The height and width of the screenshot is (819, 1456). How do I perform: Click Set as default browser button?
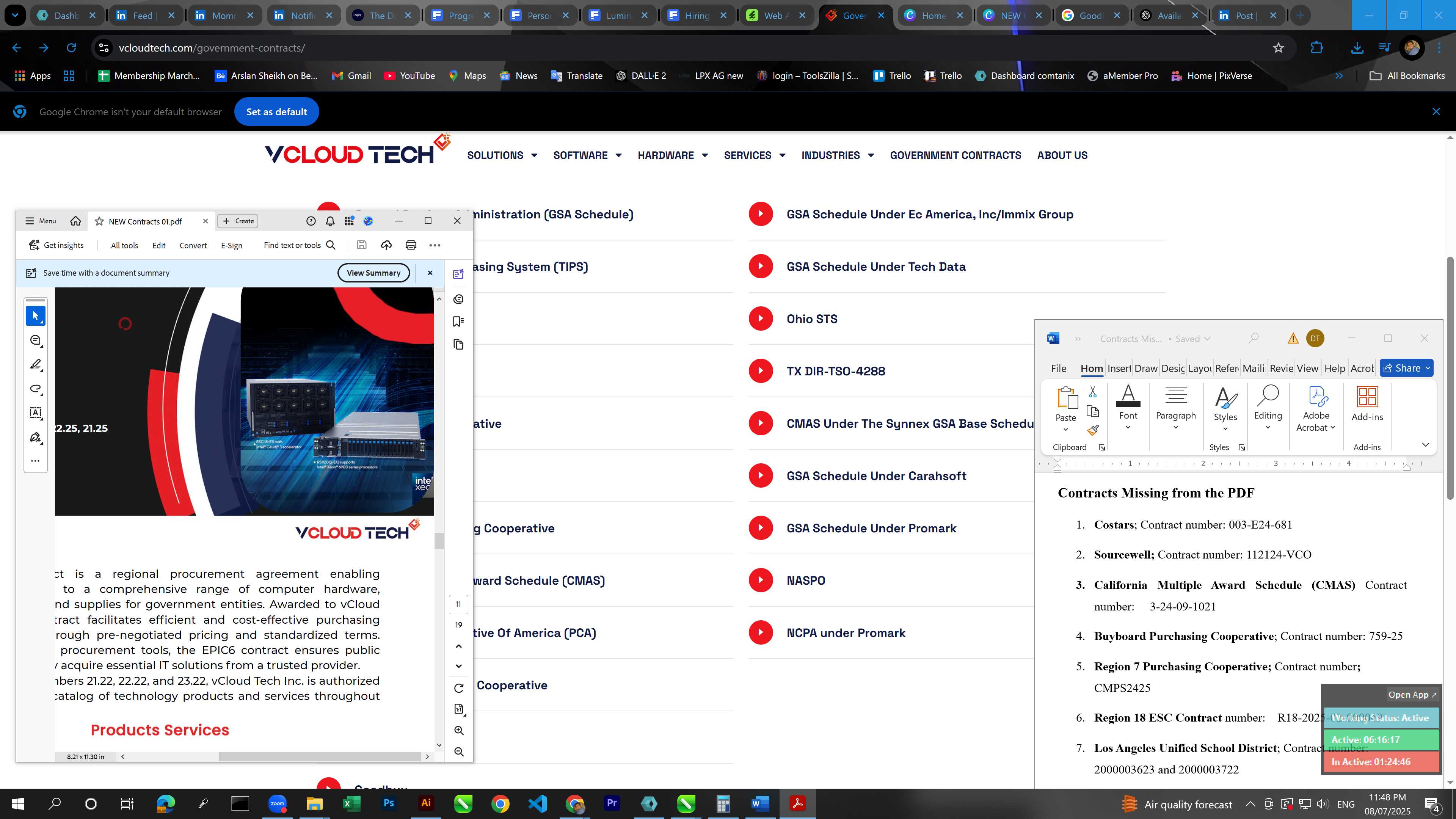pyautogui.click(x=276, y=112)
